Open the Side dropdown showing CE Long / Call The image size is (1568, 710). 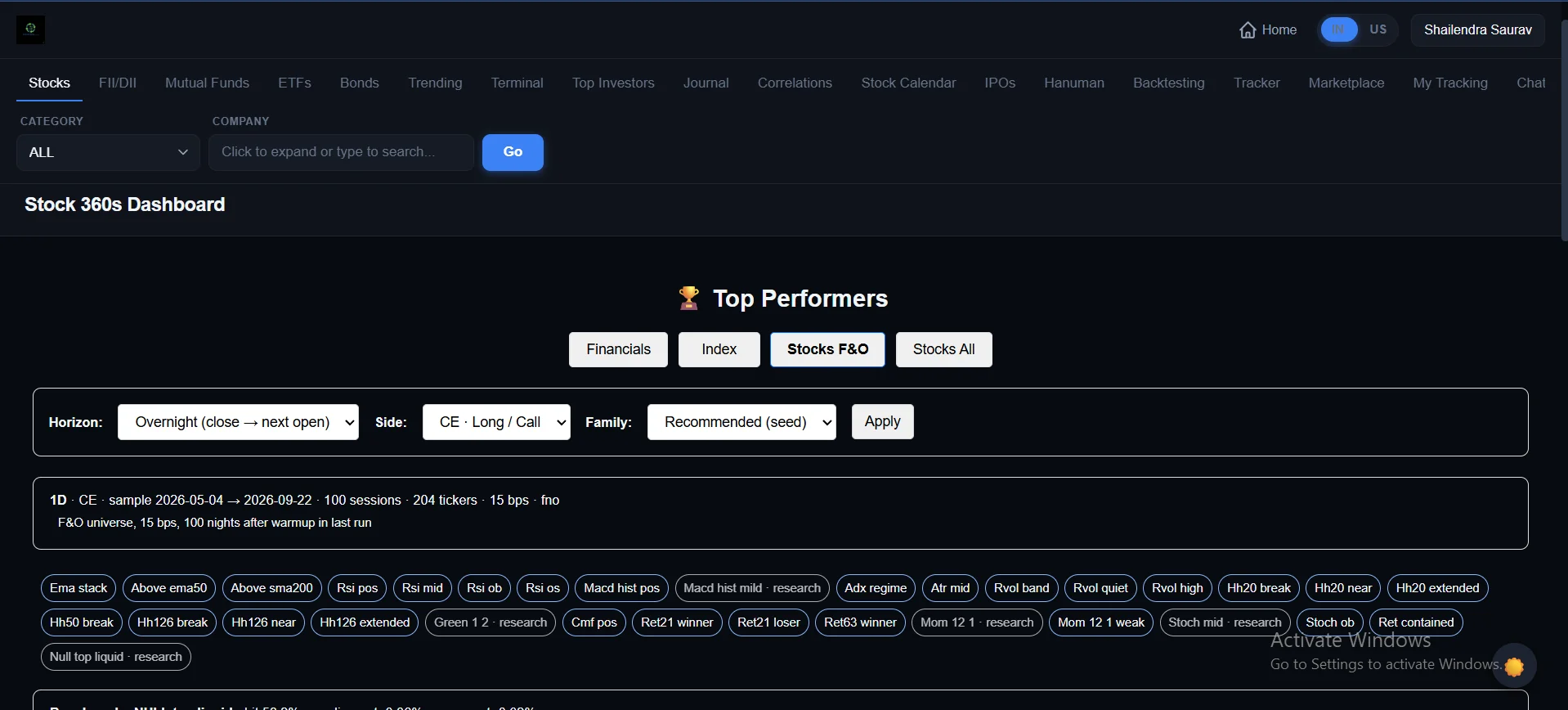[x=496, y=422]
